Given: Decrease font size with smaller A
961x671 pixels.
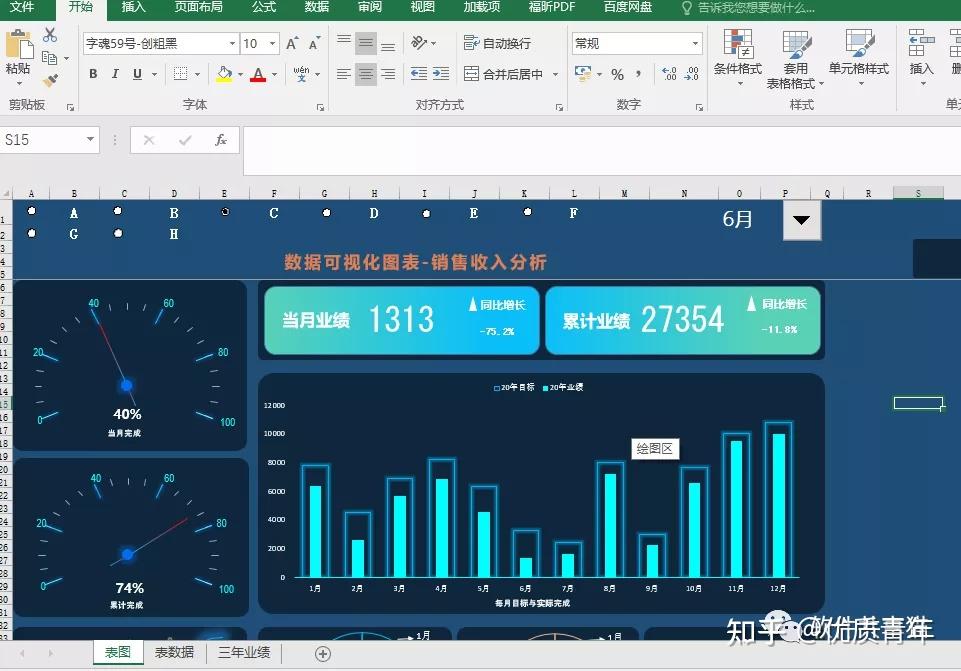Looking at the screenshot, I should click(x=314, y=44).
